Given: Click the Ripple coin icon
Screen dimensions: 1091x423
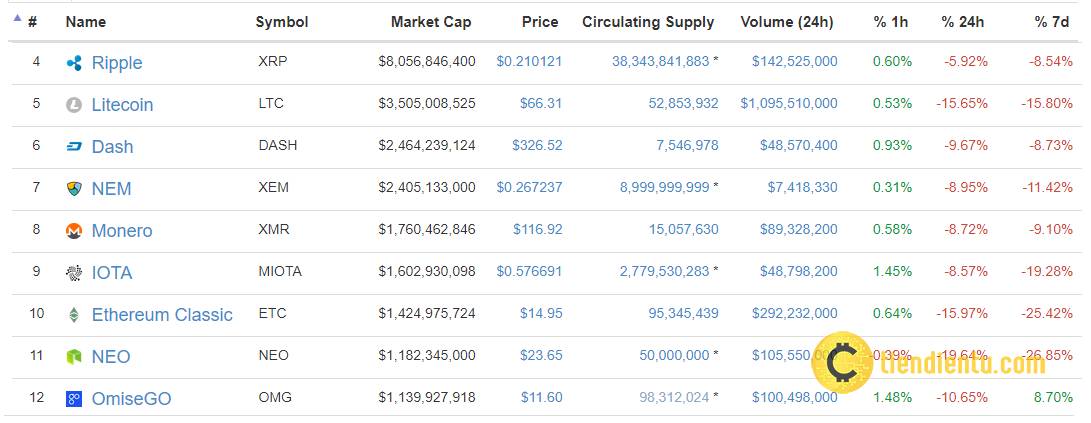Looking at the screenshot, I should pos(74,63).
